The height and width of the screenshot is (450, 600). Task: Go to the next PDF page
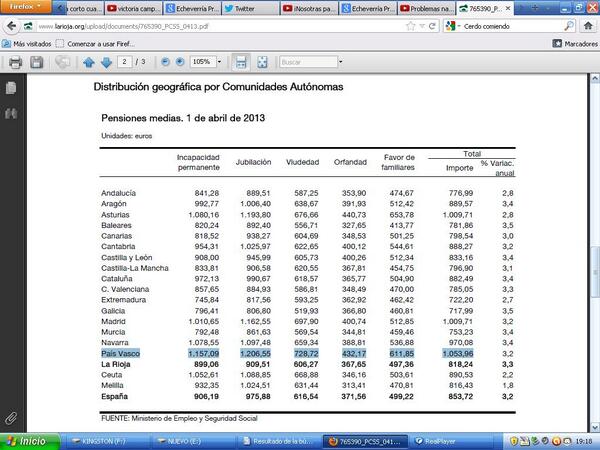tap(106, 62)
